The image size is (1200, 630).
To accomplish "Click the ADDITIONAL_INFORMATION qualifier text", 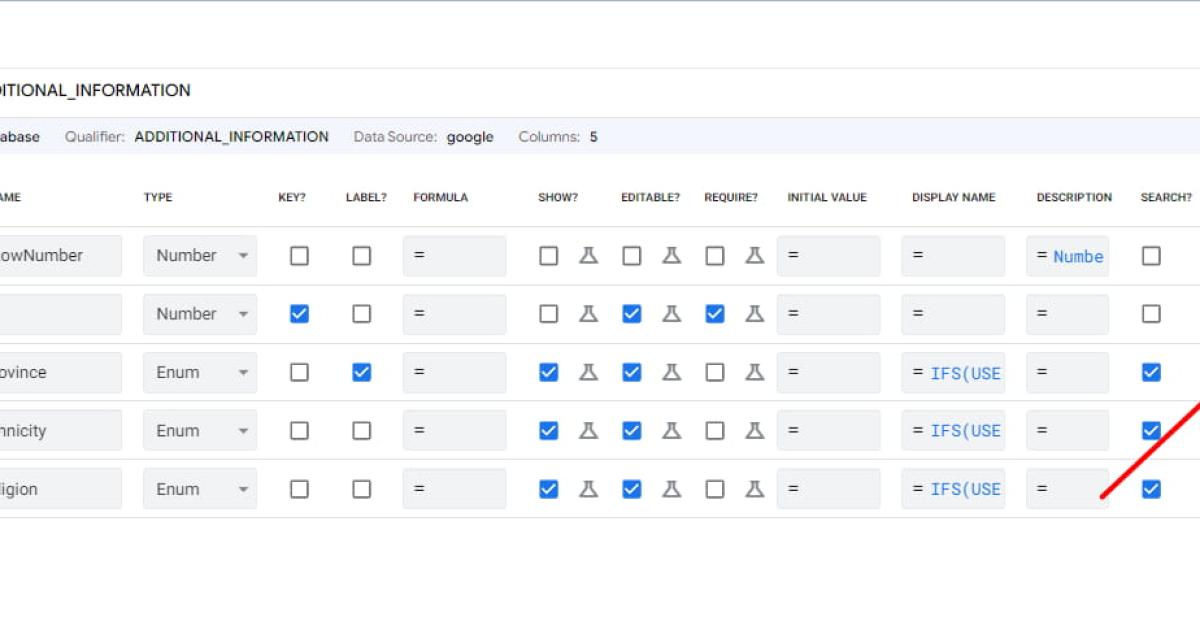I will (x=232, y=136).
